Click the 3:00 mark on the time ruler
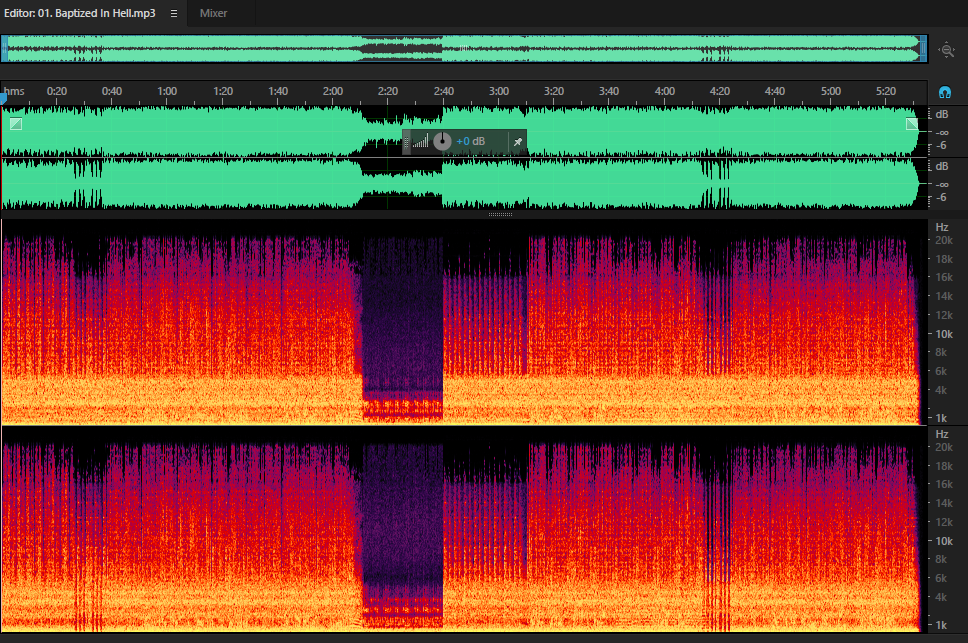This screenshot has width=968, height=643. coord(499,91)
